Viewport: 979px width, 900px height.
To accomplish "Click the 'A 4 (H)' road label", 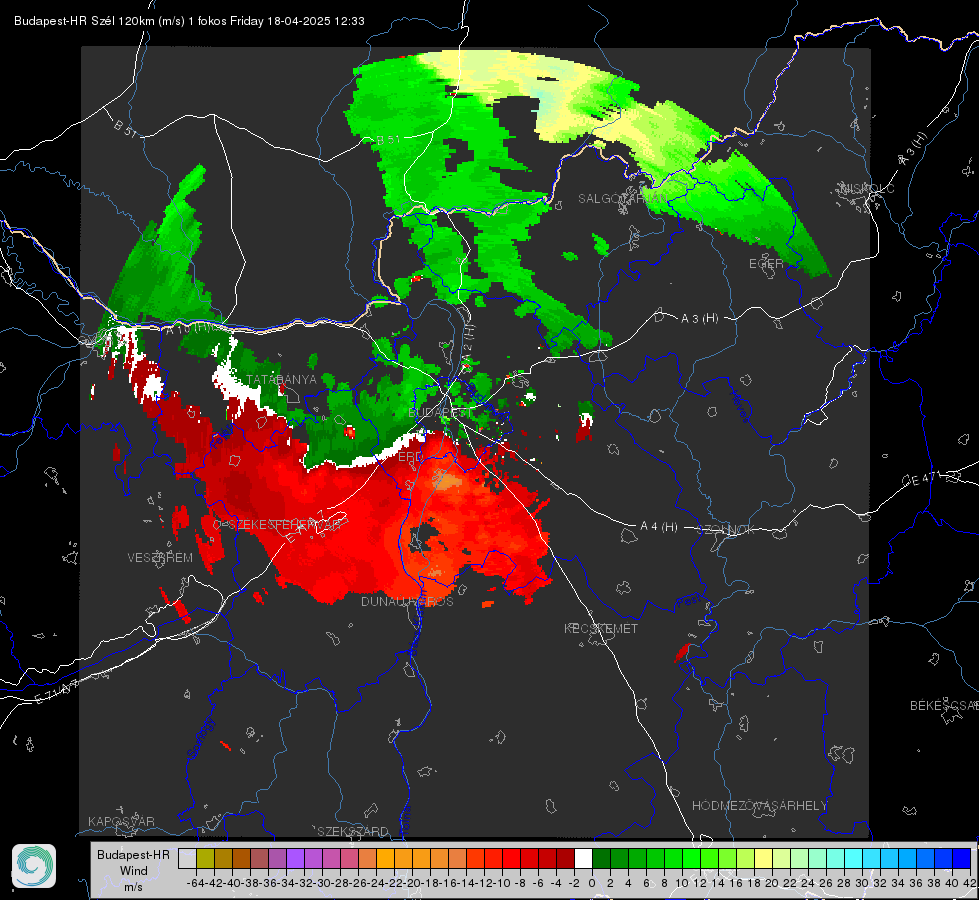I will pyautogui.click(x=659, y=527).
